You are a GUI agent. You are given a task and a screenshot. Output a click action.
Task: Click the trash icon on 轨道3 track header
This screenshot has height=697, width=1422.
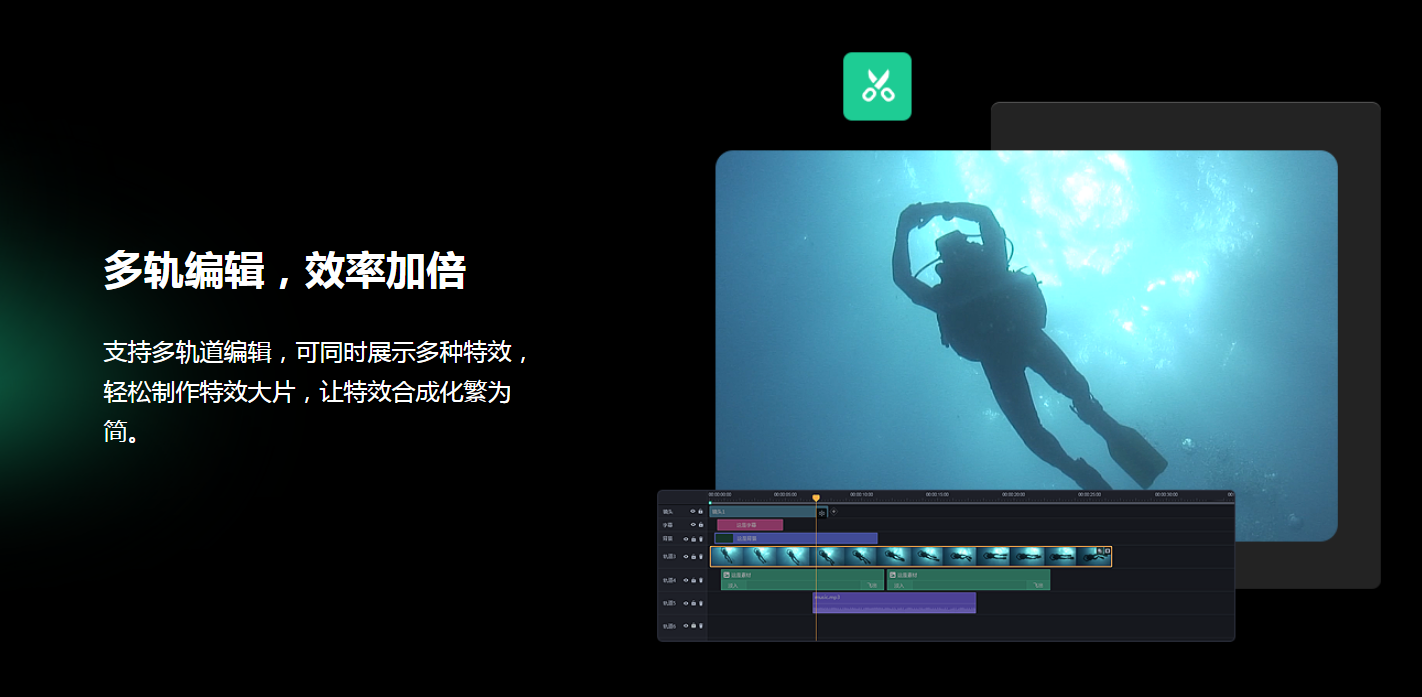coord(701,557)
